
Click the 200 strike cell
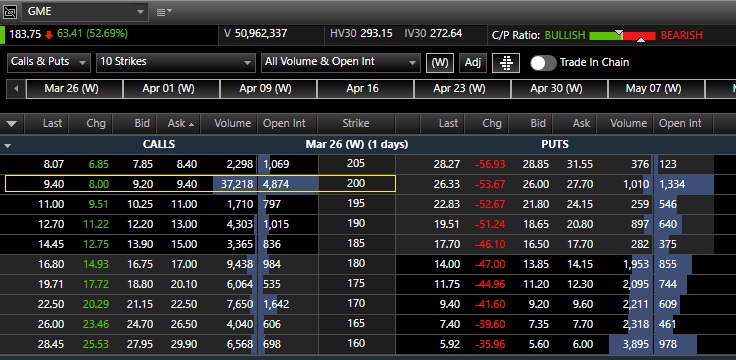pos(356,184)
